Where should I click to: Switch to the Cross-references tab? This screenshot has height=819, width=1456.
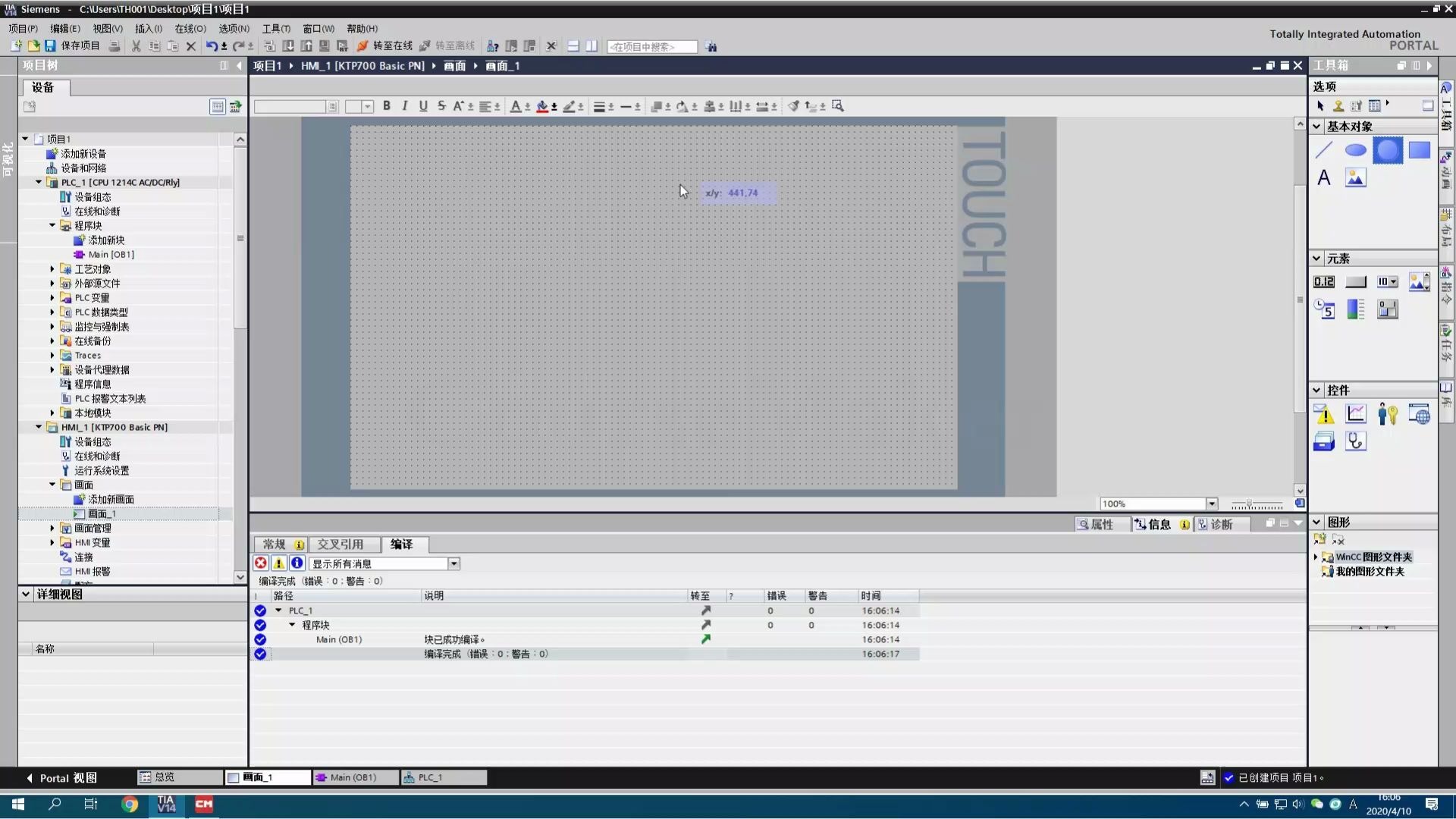click(340, 544)
